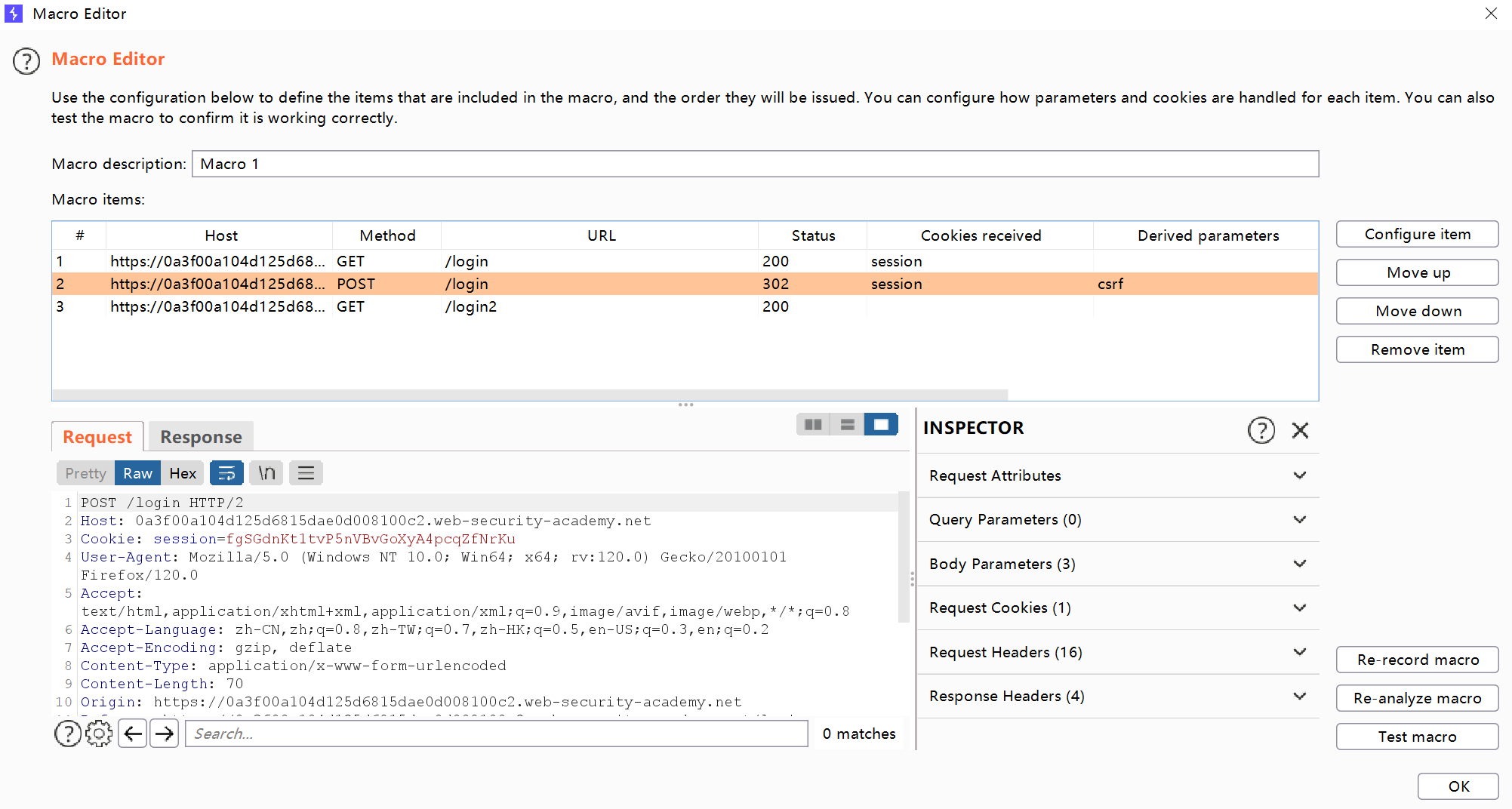This screenshot has width=1512, height=809.
Task: Switch to Hex view
Action: point(183,473)
